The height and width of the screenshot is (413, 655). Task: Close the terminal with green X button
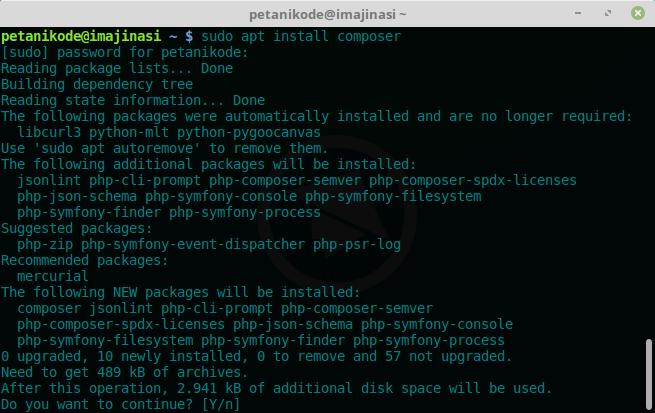(x=637, y=13)
